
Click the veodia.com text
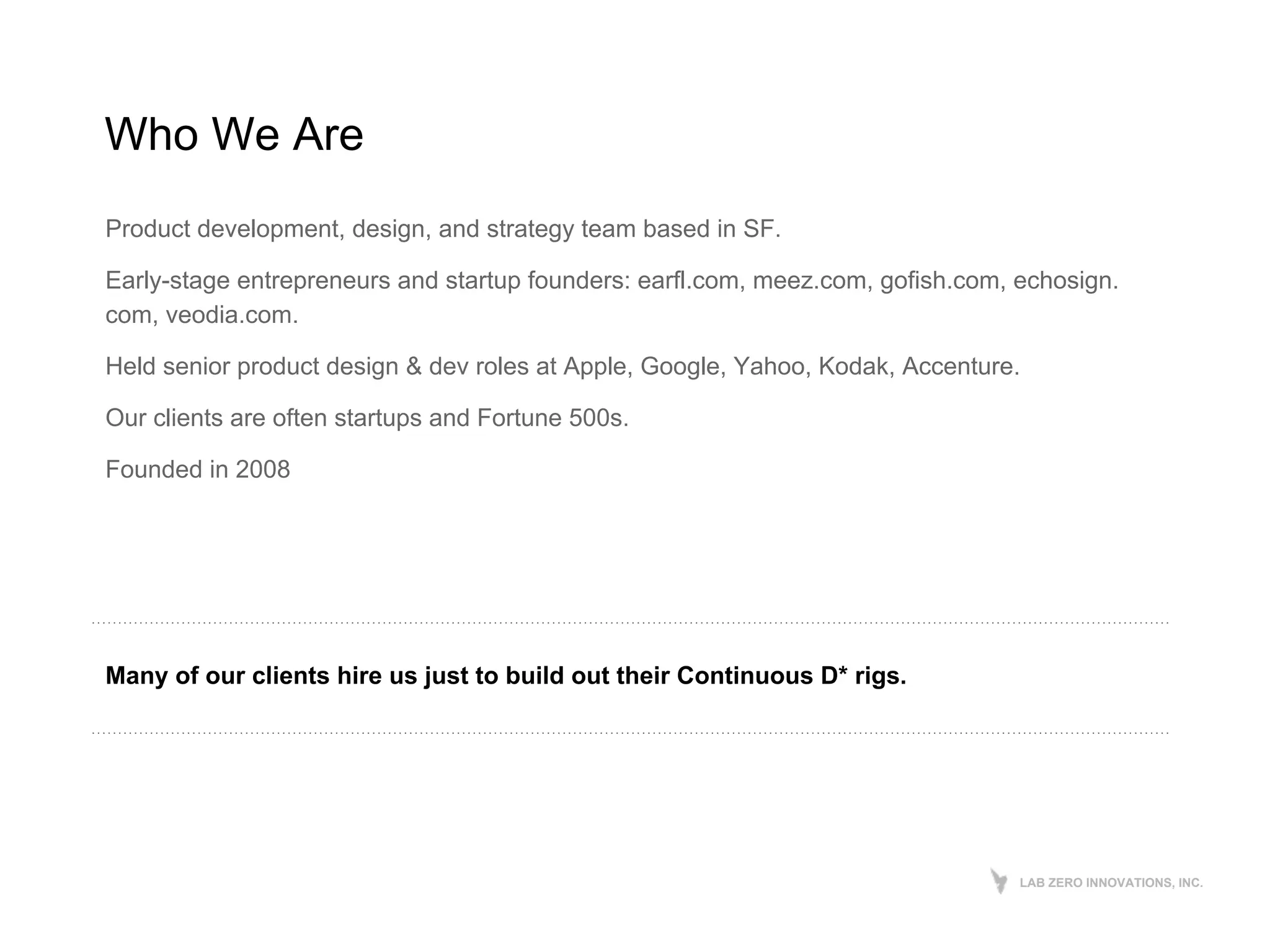(231, 315)
